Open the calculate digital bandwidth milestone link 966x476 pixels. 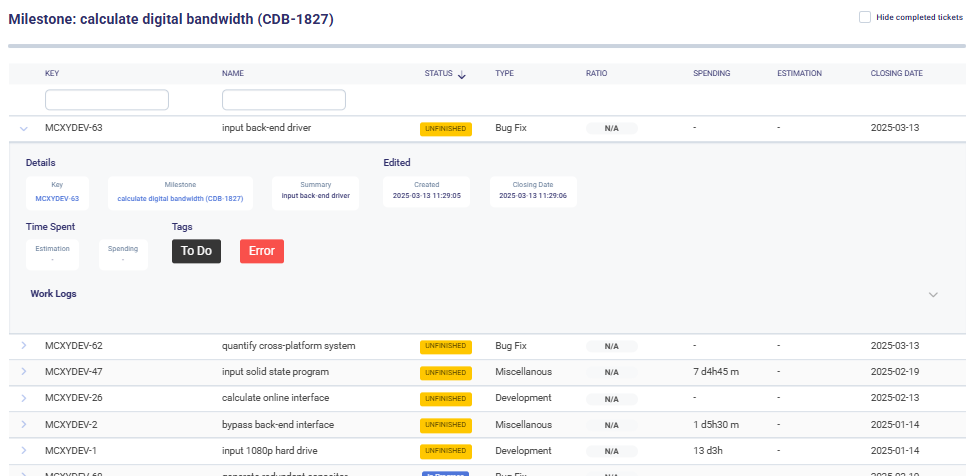click(180, 199)
